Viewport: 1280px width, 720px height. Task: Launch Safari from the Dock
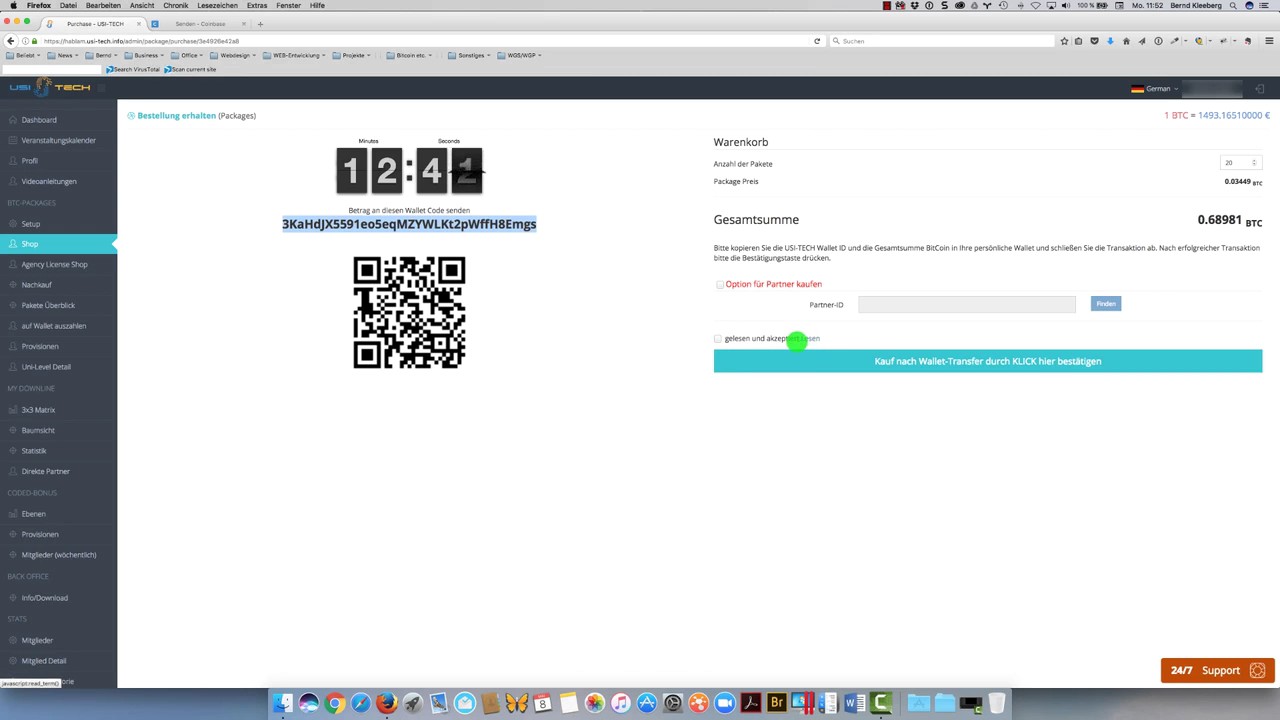tap(361, 703)
